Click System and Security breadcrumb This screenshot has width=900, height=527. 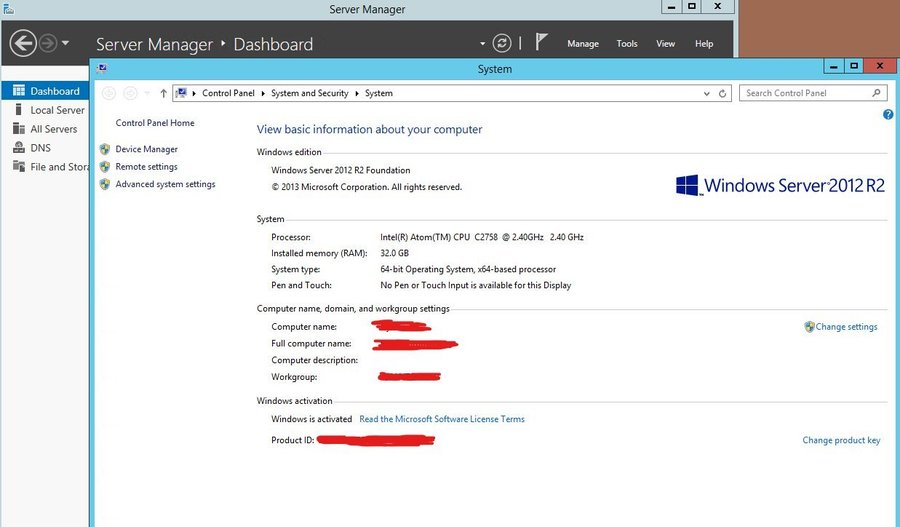tap(309, 93)
